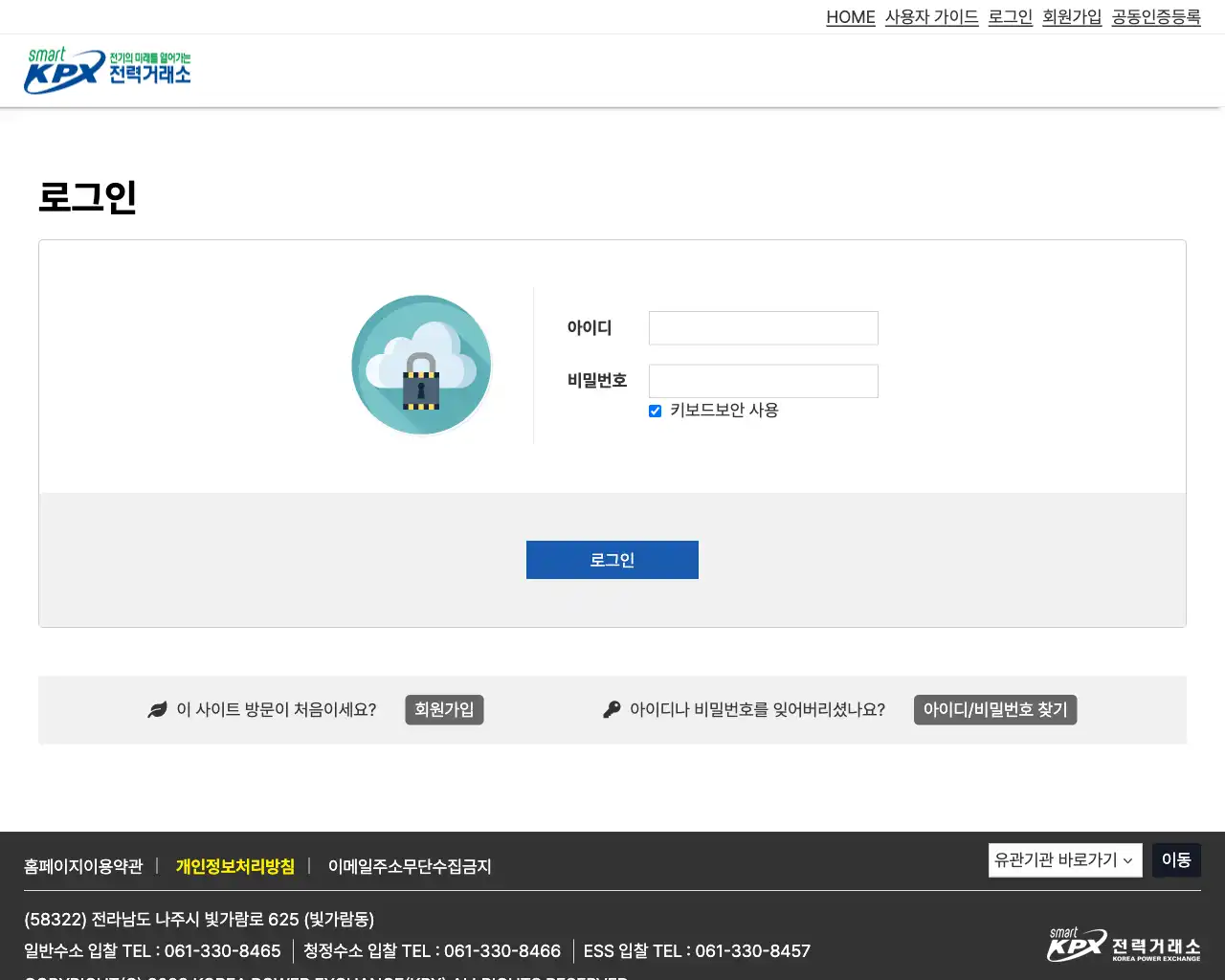Open 회원가입 in the top navigation
Viewport: 1225px width, 980px height.
click(x=1072, y=17)
